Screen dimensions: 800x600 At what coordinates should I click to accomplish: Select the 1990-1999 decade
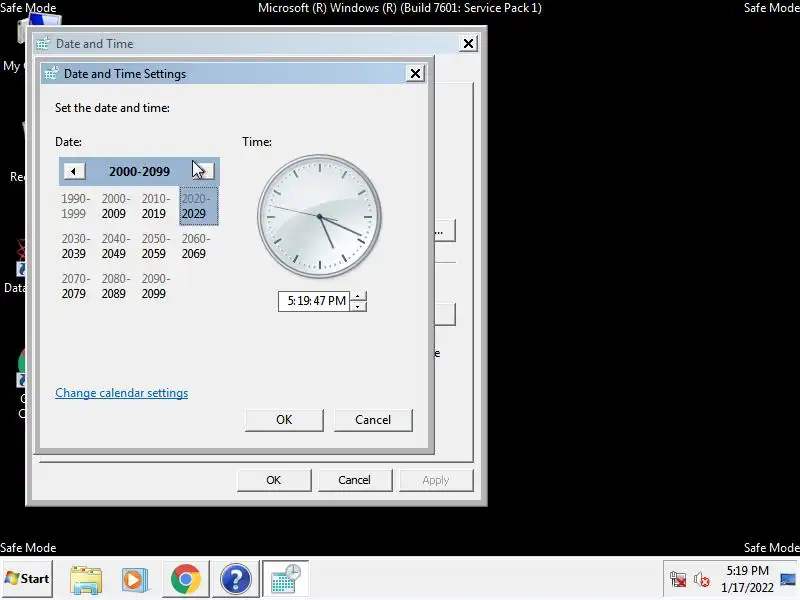(x=74, y=206)
